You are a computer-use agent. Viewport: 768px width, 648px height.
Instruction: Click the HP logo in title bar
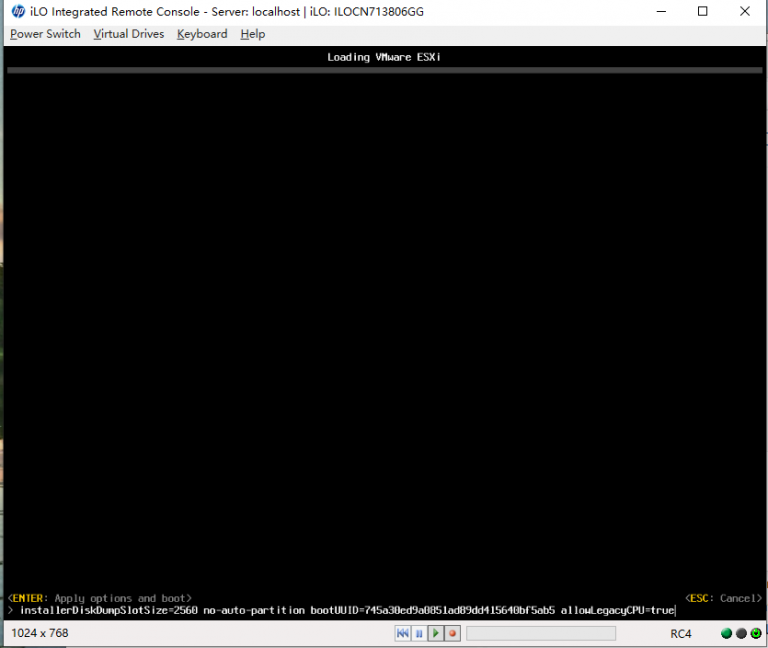[x=18, y=11]
